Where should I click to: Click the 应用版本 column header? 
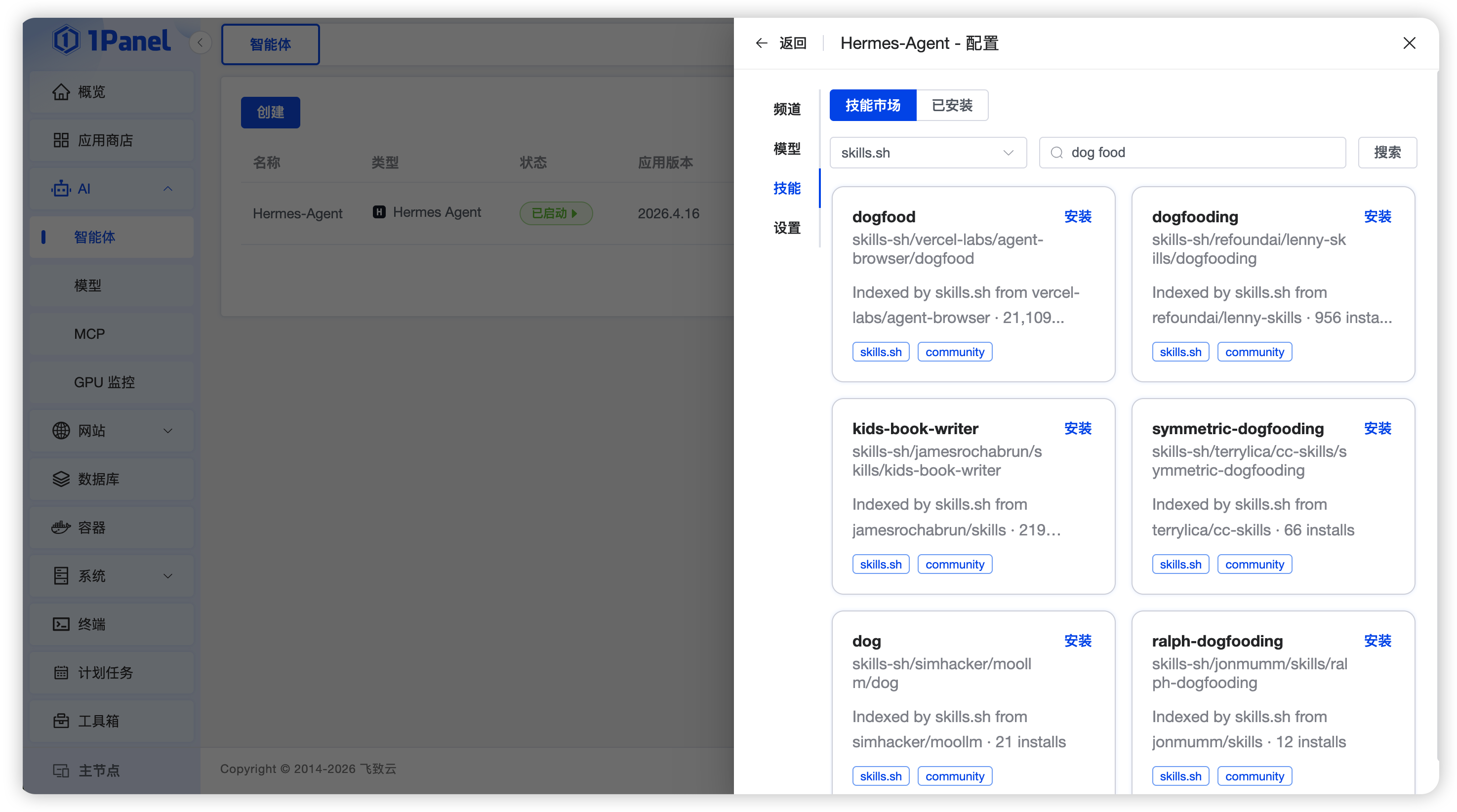pos(665,163)
